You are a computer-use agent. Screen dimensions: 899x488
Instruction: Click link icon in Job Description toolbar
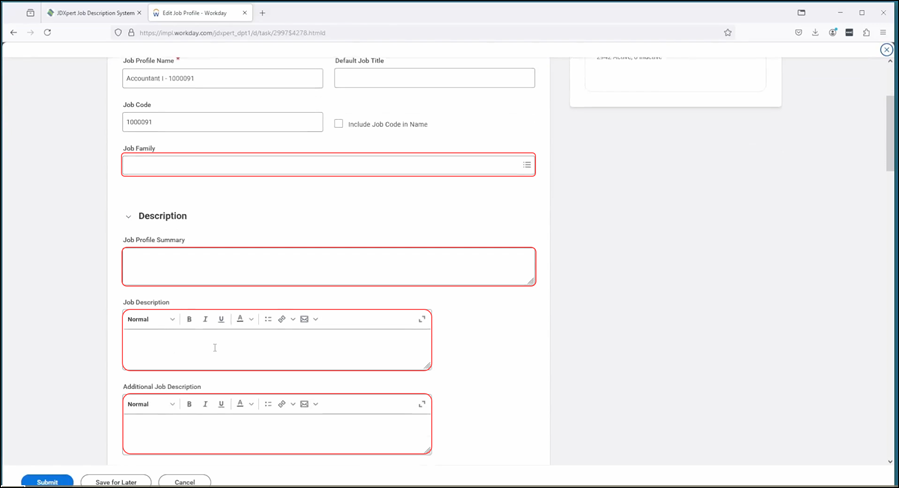pyautogui.click(x=282, y=320)
